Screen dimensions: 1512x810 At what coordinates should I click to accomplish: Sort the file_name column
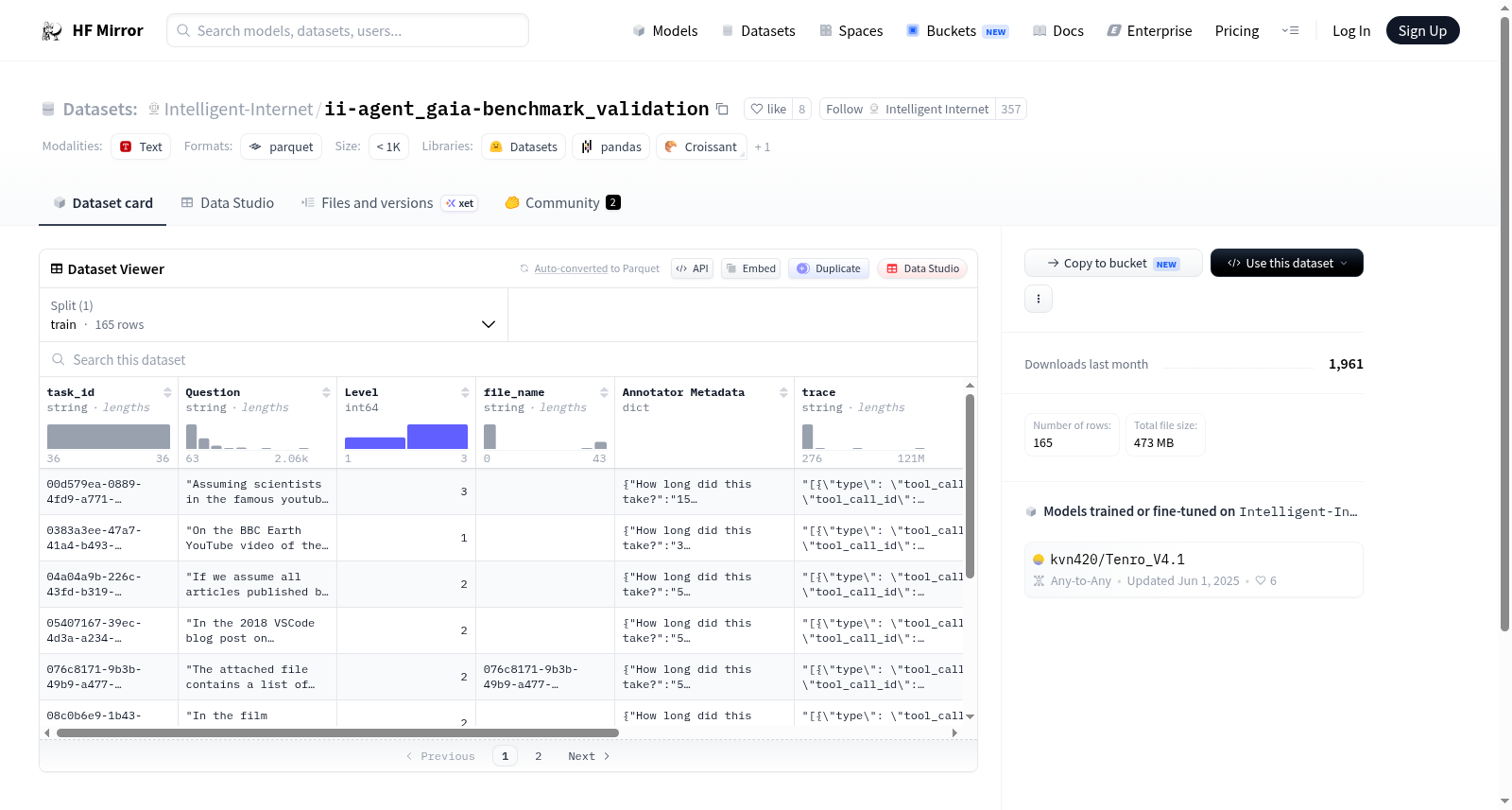click(x=604, y=392)
